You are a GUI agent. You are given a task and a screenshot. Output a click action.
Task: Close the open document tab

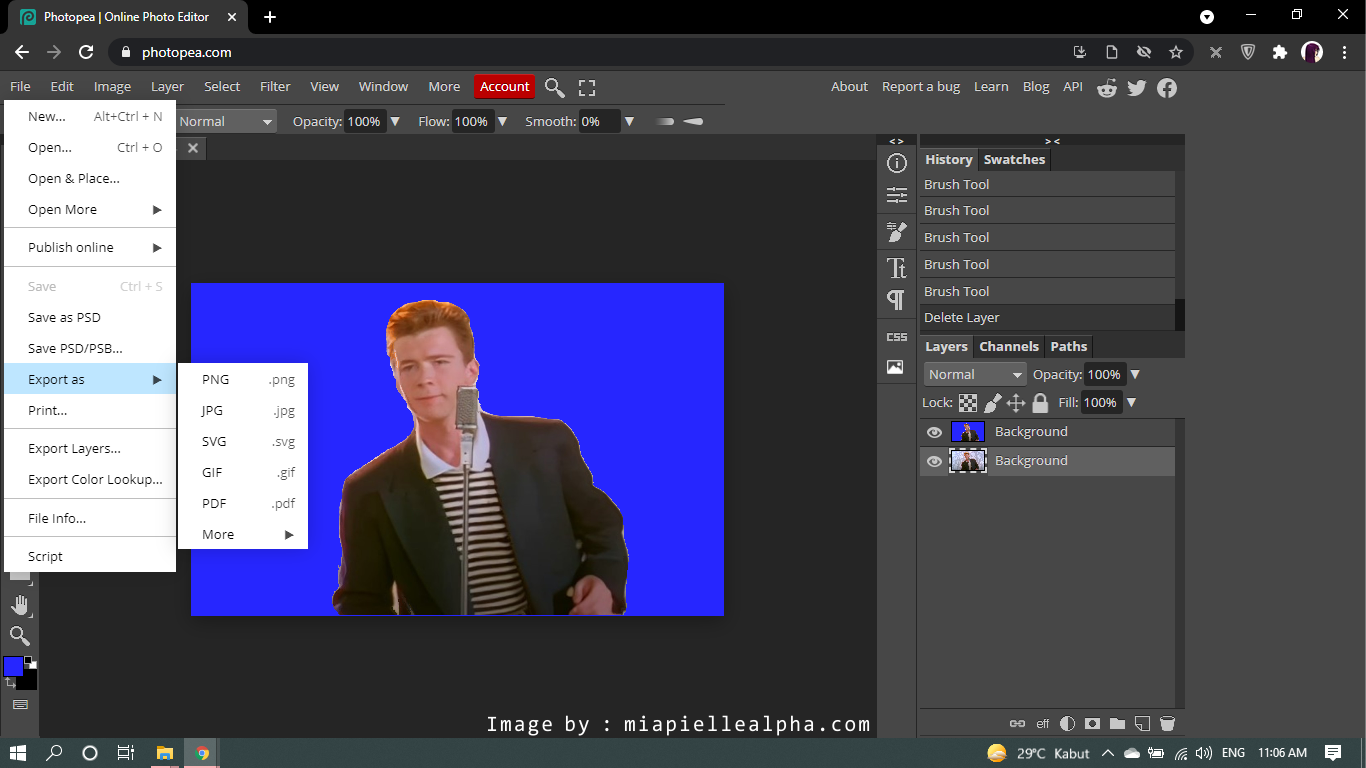click(x=193, y=148)
